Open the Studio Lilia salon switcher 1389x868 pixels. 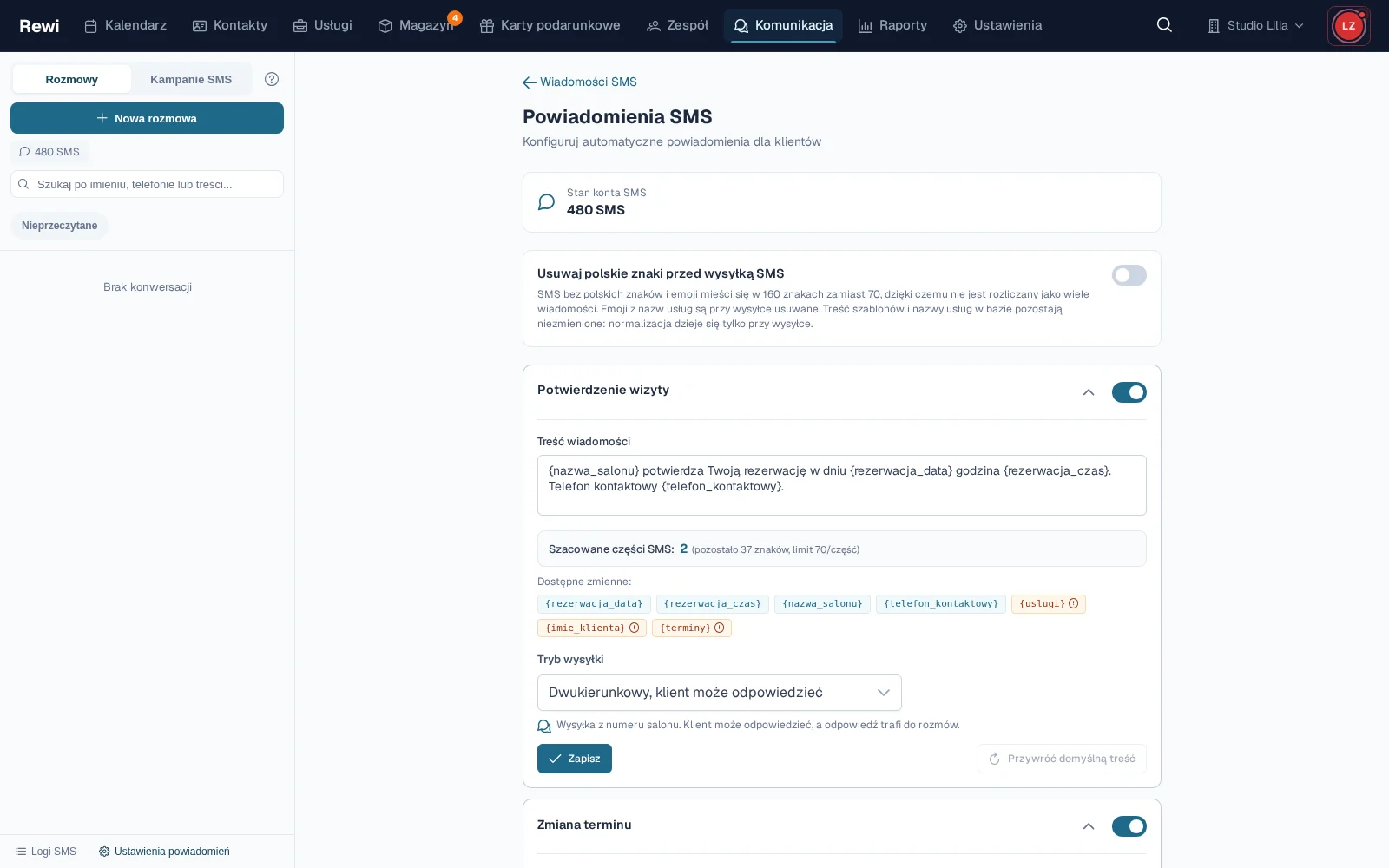pos(1255,26)
